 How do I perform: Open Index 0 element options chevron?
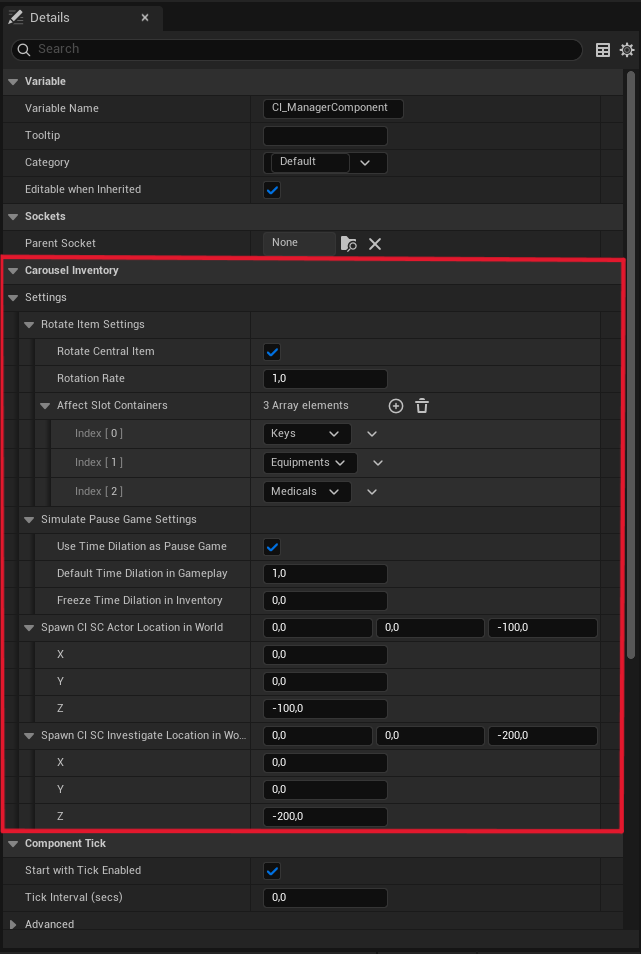[x=372, y=434]
